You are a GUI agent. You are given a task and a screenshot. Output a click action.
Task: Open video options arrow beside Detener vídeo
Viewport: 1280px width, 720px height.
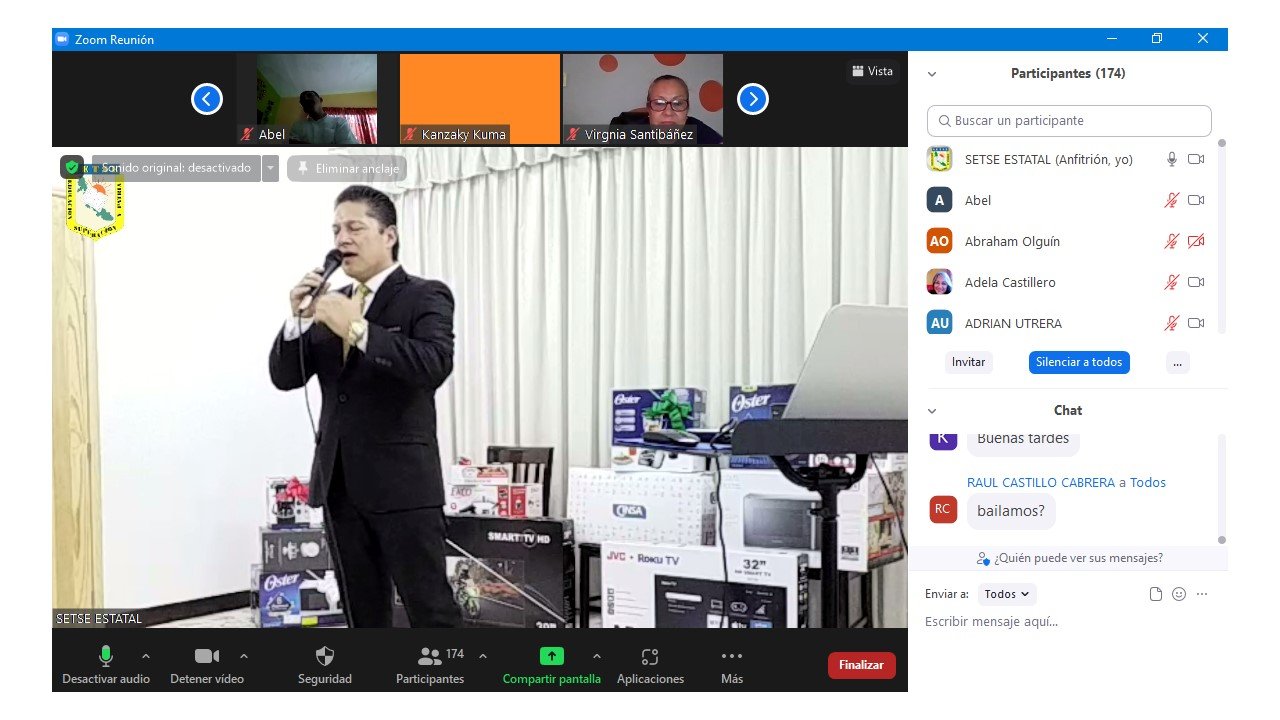point(244,656)
